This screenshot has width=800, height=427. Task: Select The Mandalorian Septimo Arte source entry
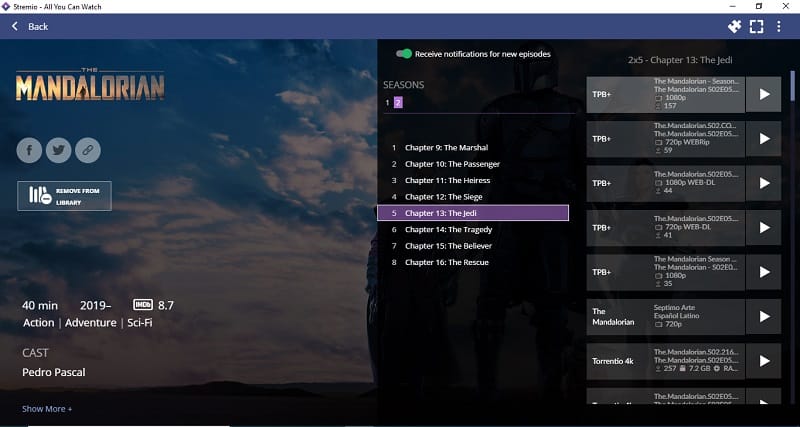(665, 317)
